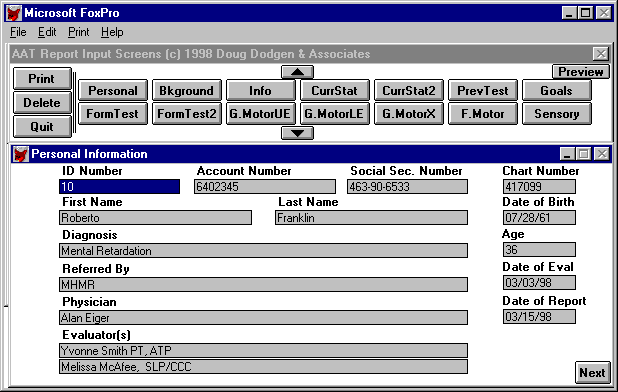The height and width of the screenshot is (392, 618).
Task: Open the Edit menu
Action: point(47,32)
